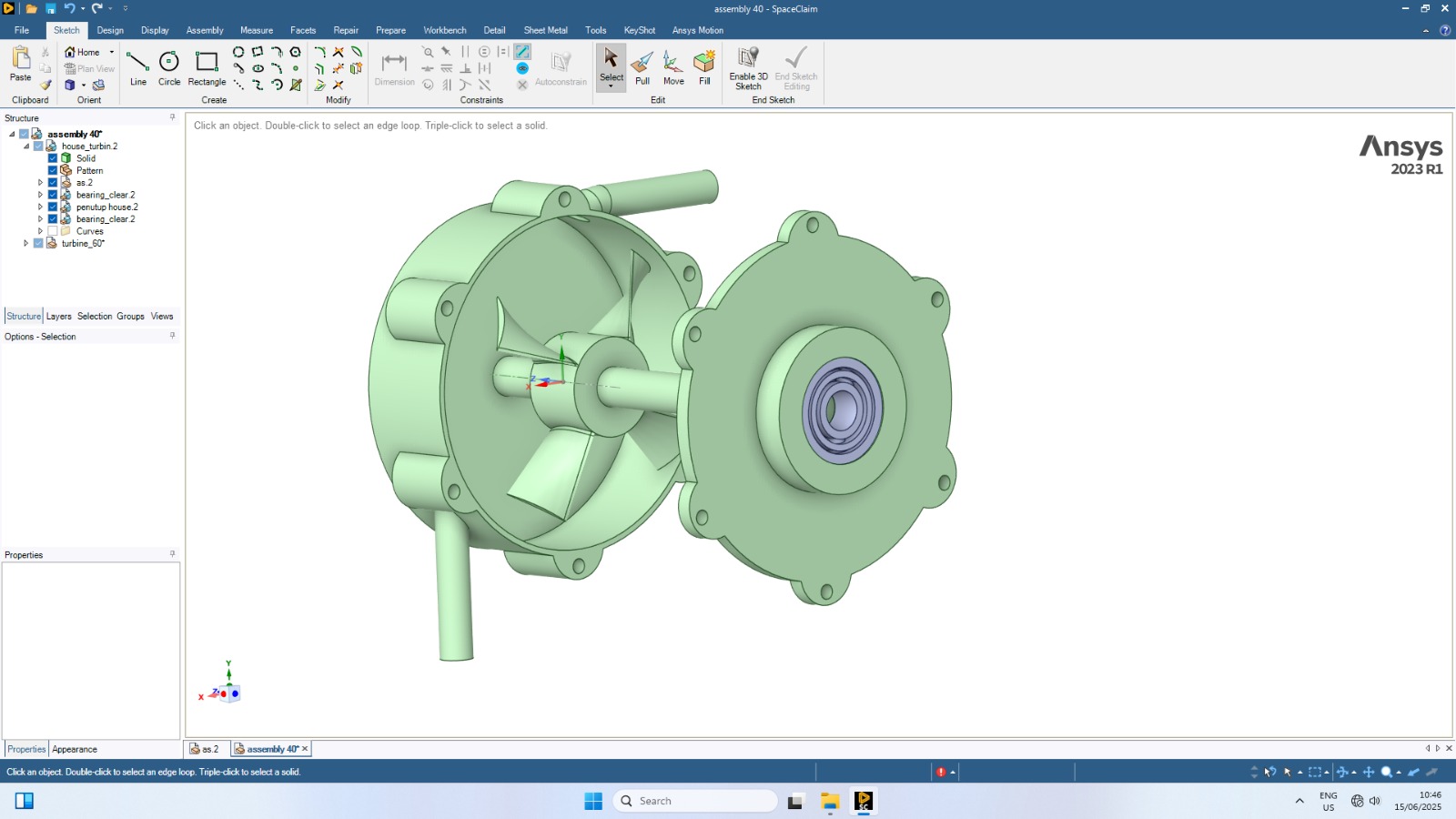The width and height of the screenshot is (1456, 819).
Task: Open the Design ribbon tab
Action: tap(110, 30)
